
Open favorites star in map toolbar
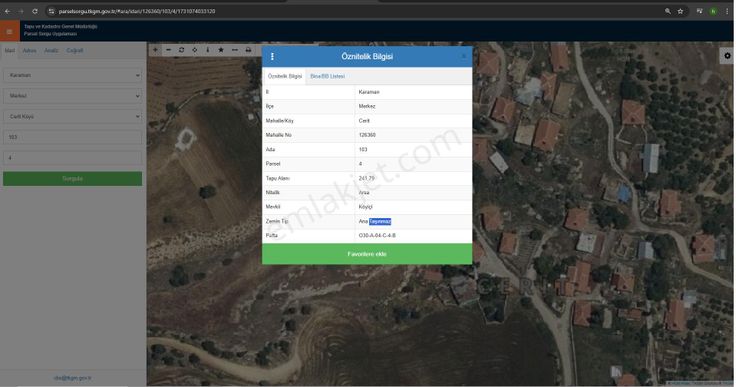221,50
